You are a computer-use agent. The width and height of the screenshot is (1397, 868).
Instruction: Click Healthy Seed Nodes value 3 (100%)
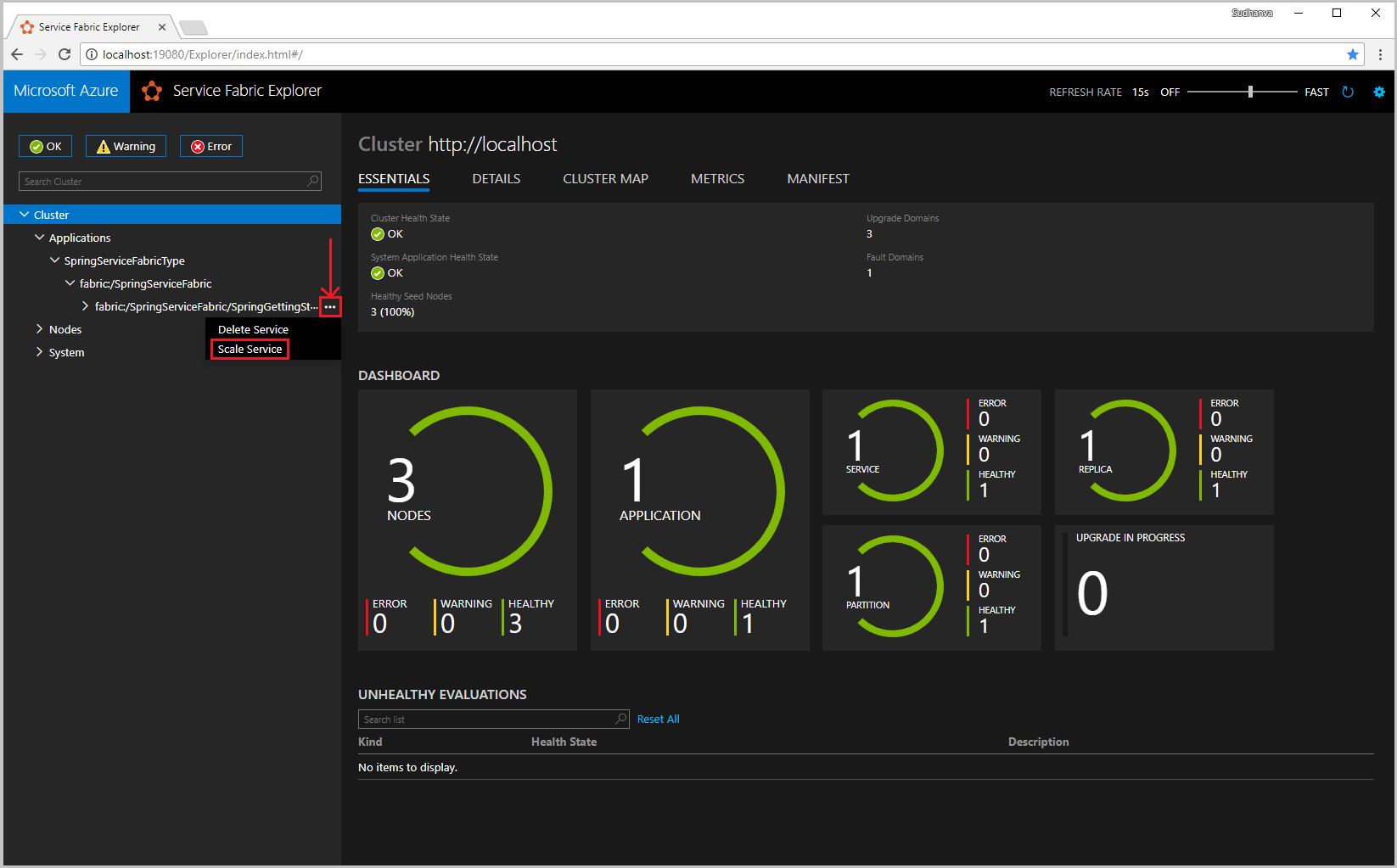coord(392,312)
